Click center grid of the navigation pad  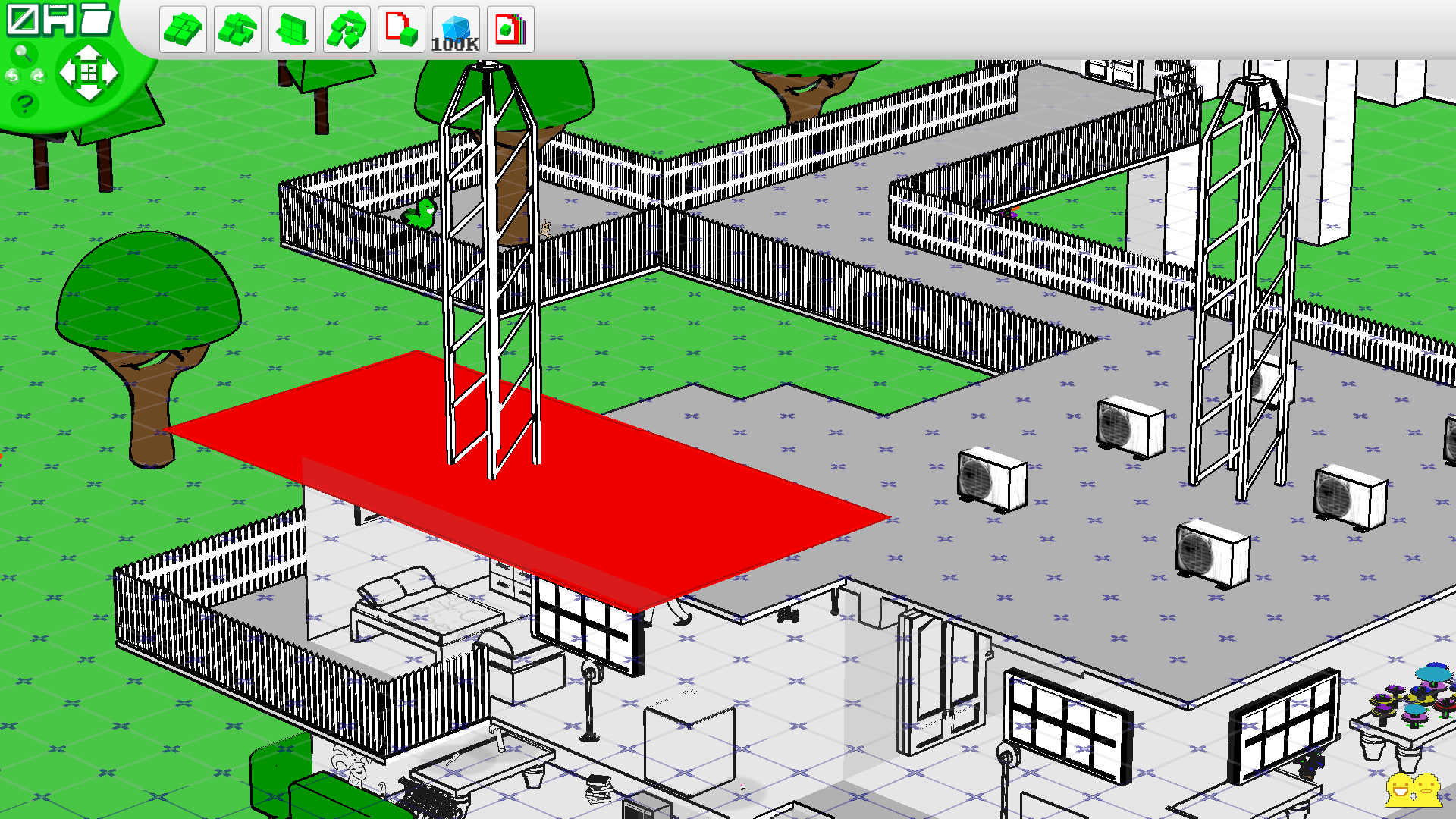[x=89, y=73]
